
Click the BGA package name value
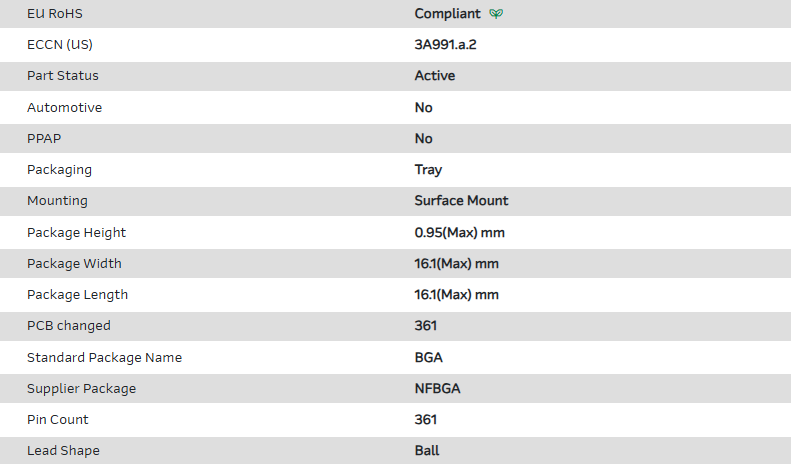tap(428, 357)
